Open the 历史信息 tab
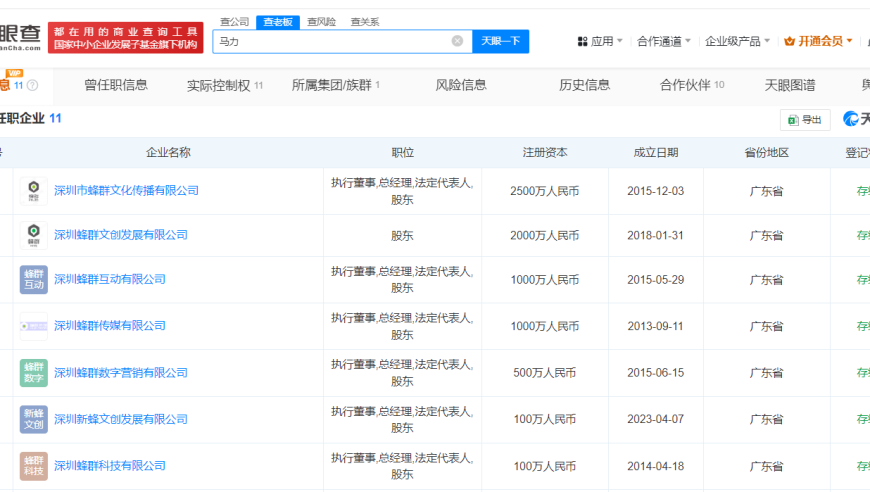 [584, 85]
